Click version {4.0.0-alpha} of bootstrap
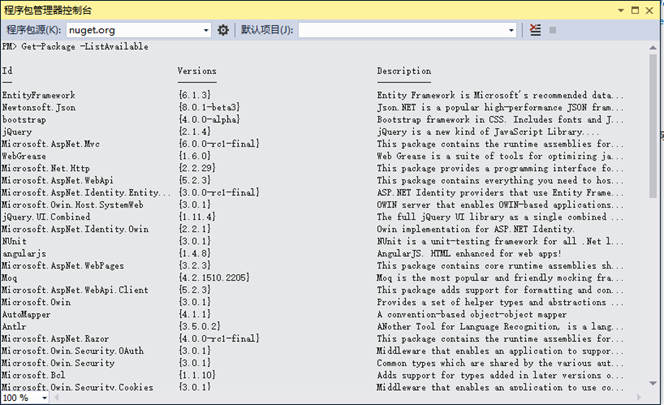The height and width of the screenshot is (405, 664). pos(209,120)
